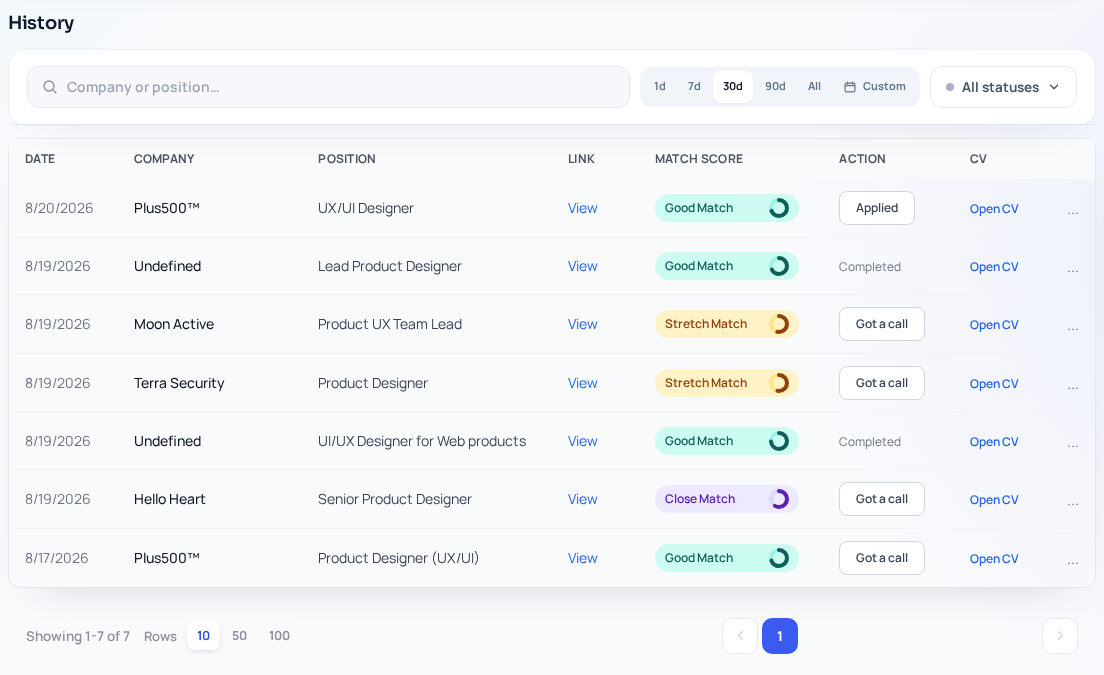Viewport: 1104px width, 675px height.
Task: Click Good Match badge for Lead Product Designer
Action: click(727, 266)
